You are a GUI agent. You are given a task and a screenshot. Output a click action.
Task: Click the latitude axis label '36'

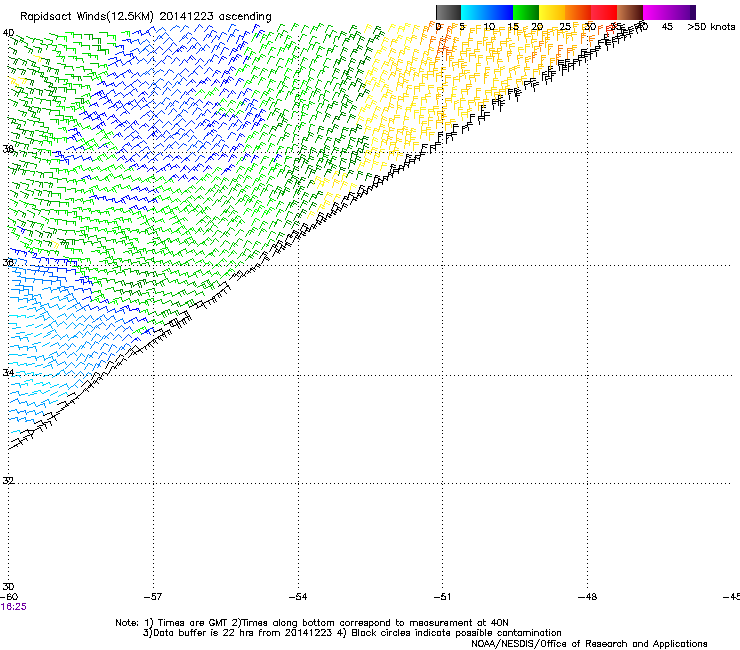pyautogui.click(x=8, y=262)
